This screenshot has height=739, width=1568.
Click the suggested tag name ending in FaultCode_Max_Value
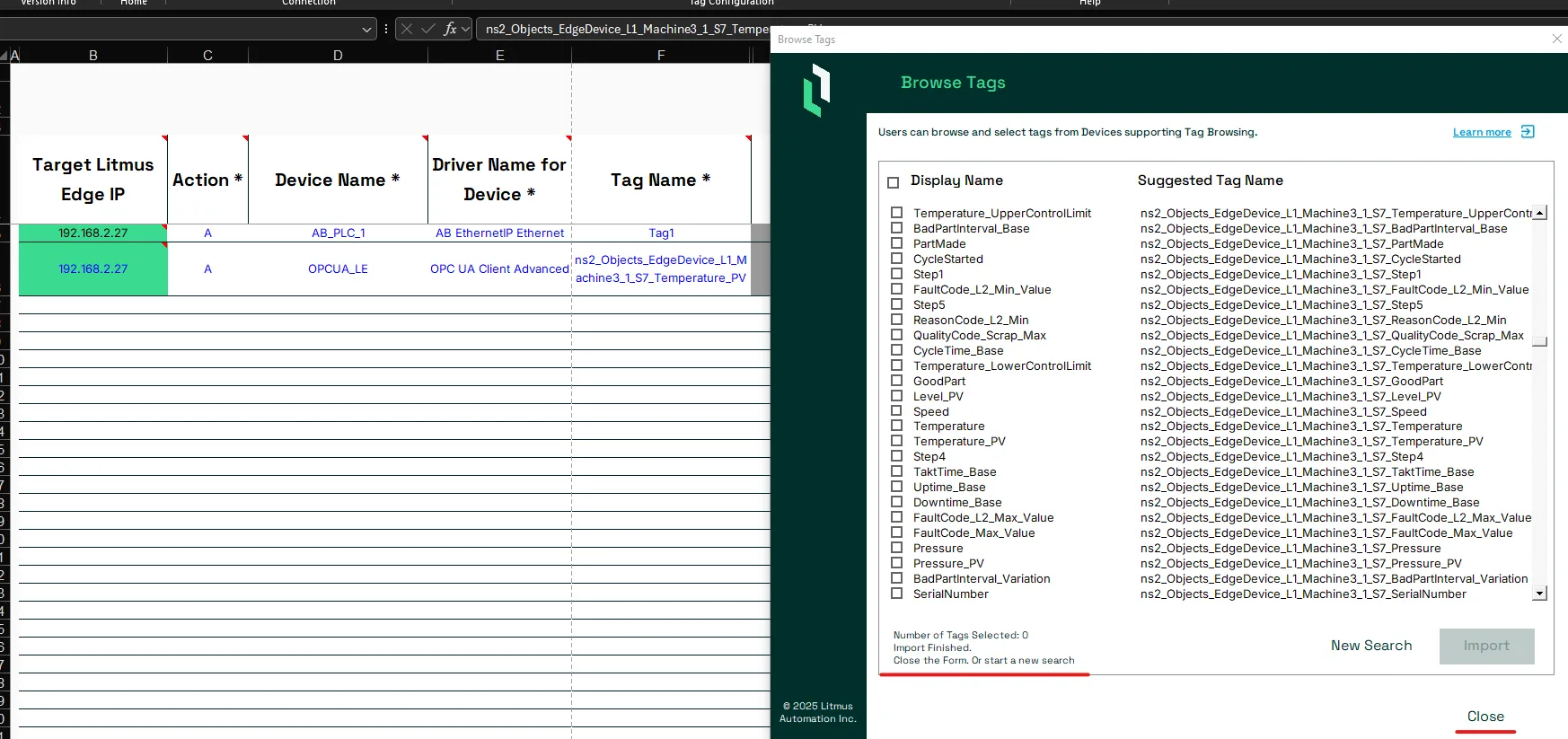coord(1326,532)
